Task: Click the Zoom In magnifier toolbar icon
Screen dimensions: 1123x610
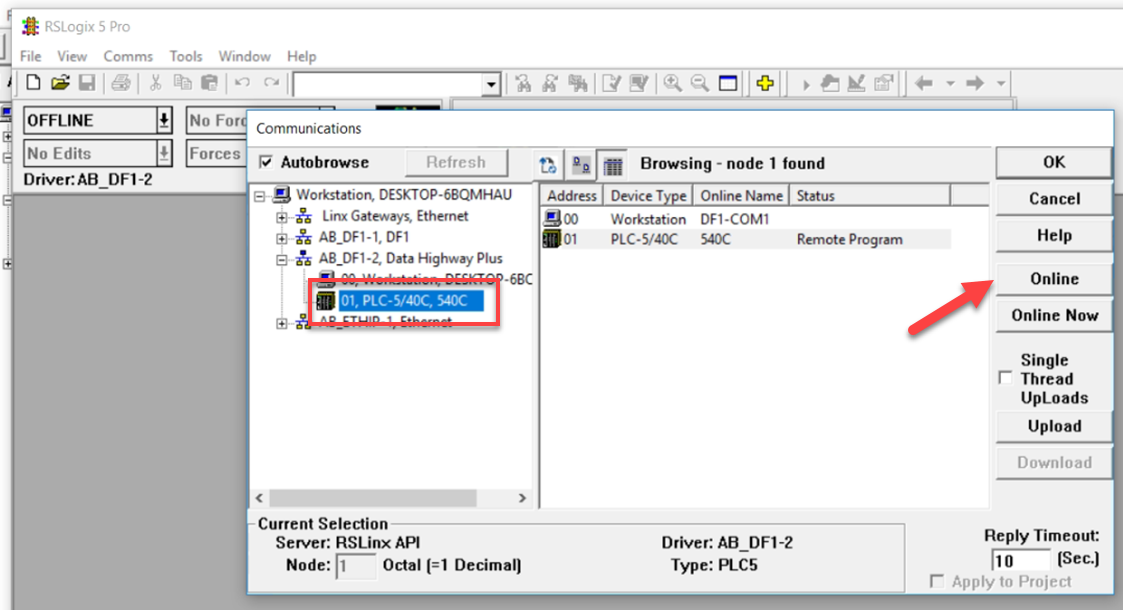Action: point(671,83)
